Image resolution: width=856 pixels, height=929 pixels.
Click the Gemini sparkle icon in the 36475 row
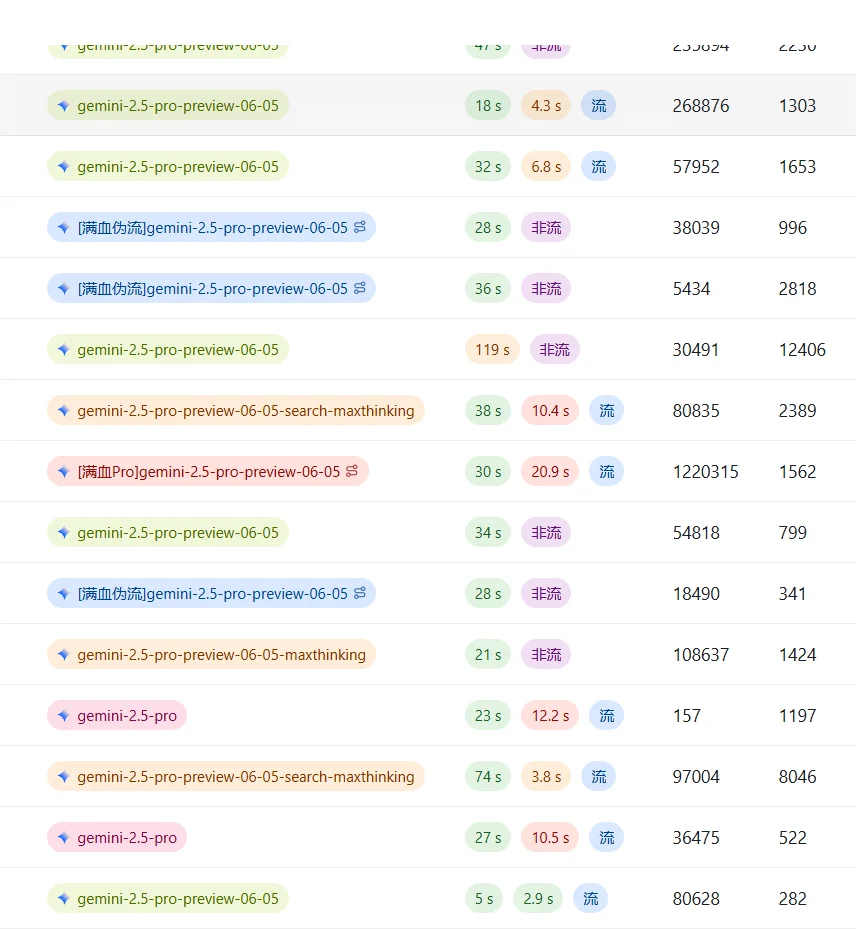pyautogui.click(x=64, y=837)
